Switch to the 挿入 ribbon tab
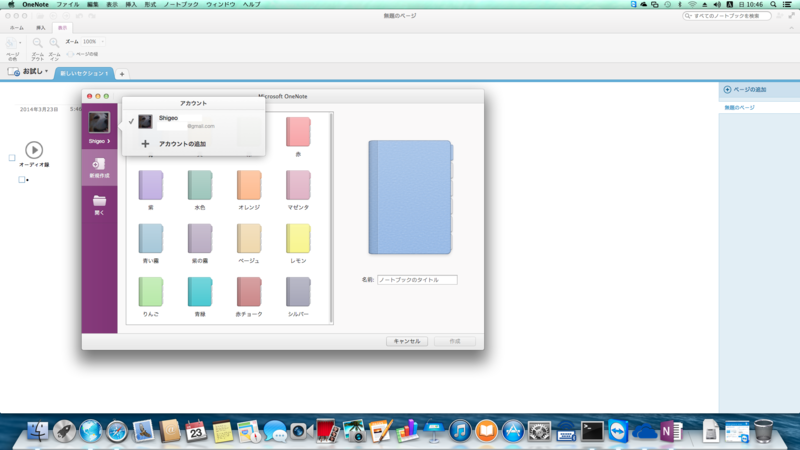Screen dimensions: 800x450 click(40, 28)
